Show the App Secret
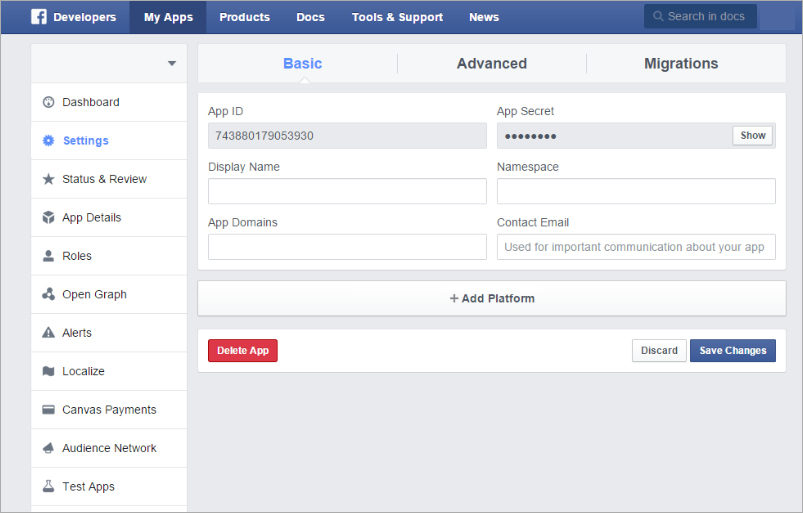This screenshot has width=803, height=513. click(x=752, y=136)
